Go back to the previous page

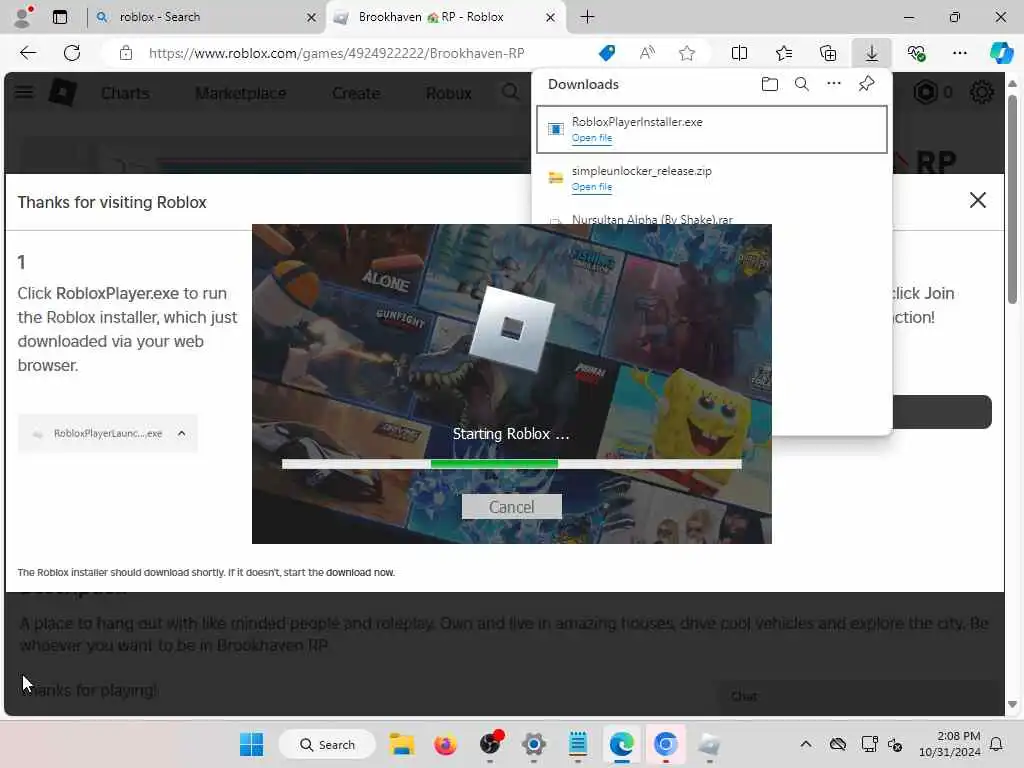[x=28, y=53]
